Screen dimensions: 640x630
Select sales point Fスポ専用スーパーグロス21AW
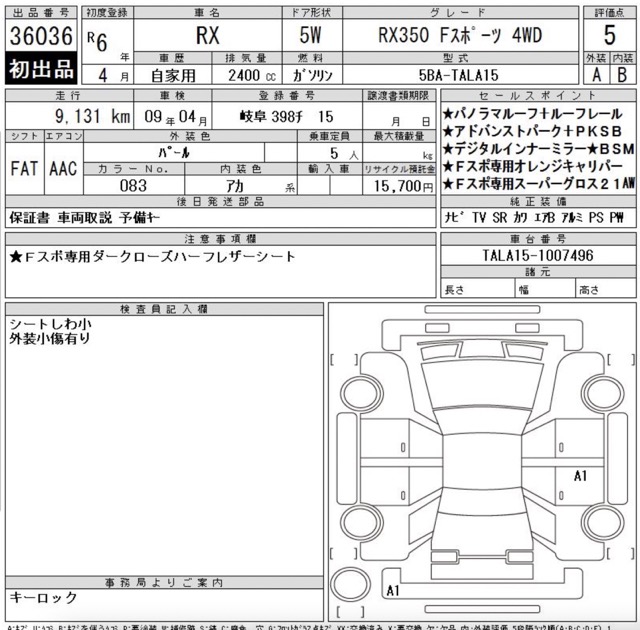pyautogui.click(x=539, y=184)
